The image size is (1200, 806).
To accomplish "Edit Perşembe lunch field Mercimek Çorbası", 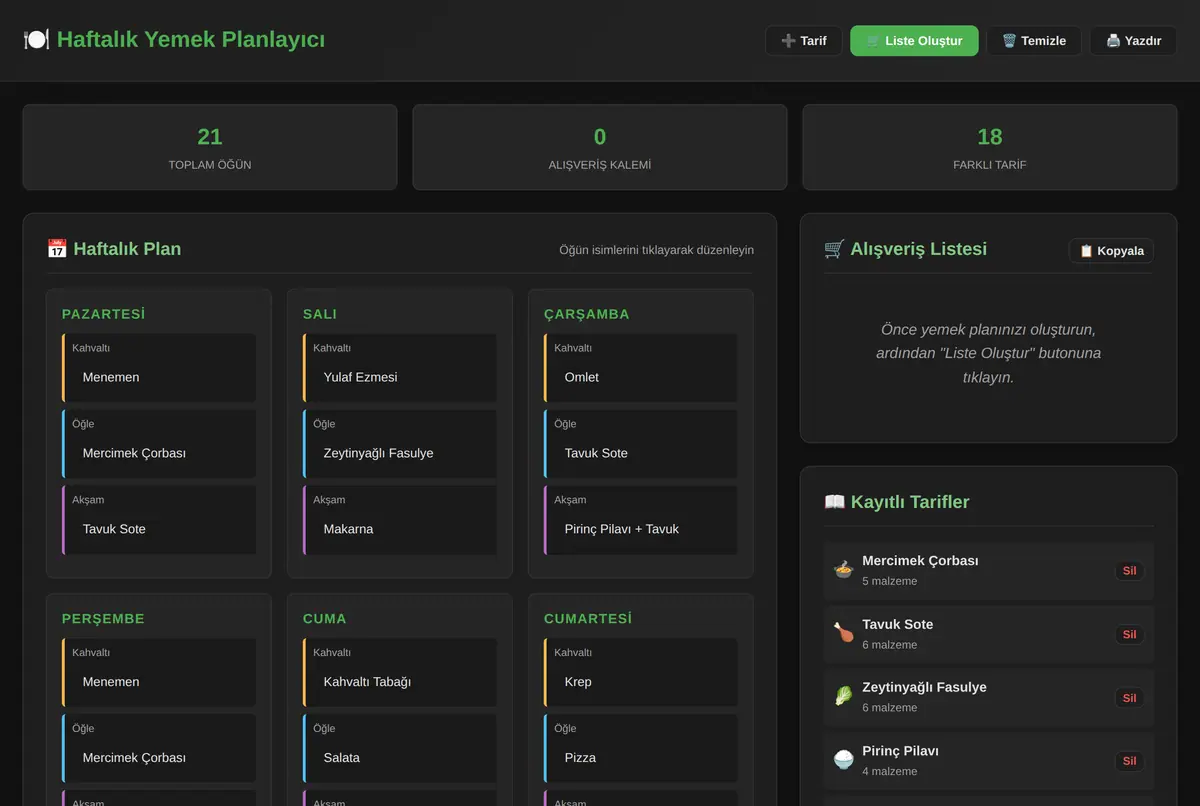I will pyautogui.click(x=159, y=758).
